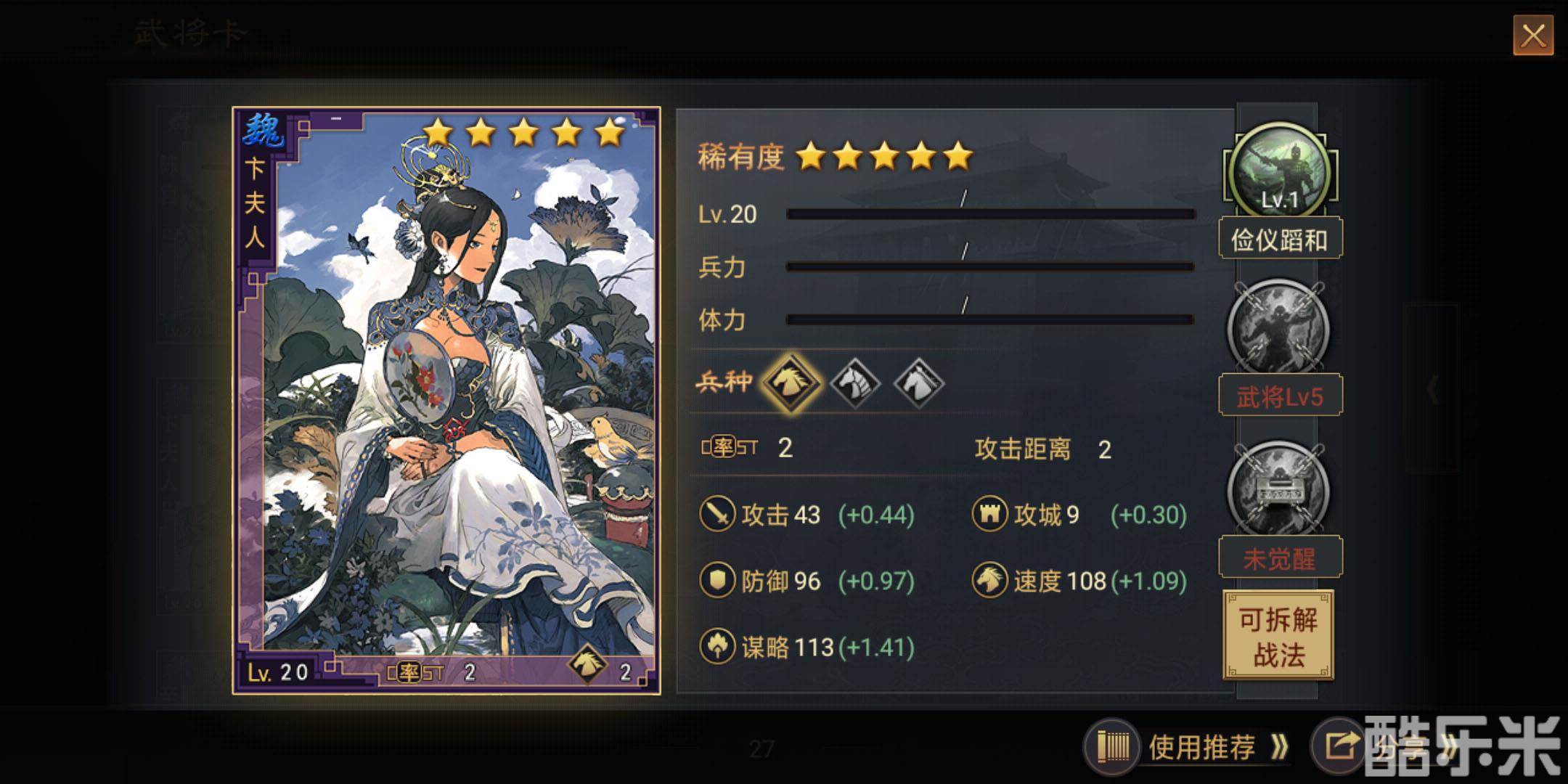Choose the third gray cavalry troop icon
The width and height of the screenshot is (1568, 784).
point(919,383)
